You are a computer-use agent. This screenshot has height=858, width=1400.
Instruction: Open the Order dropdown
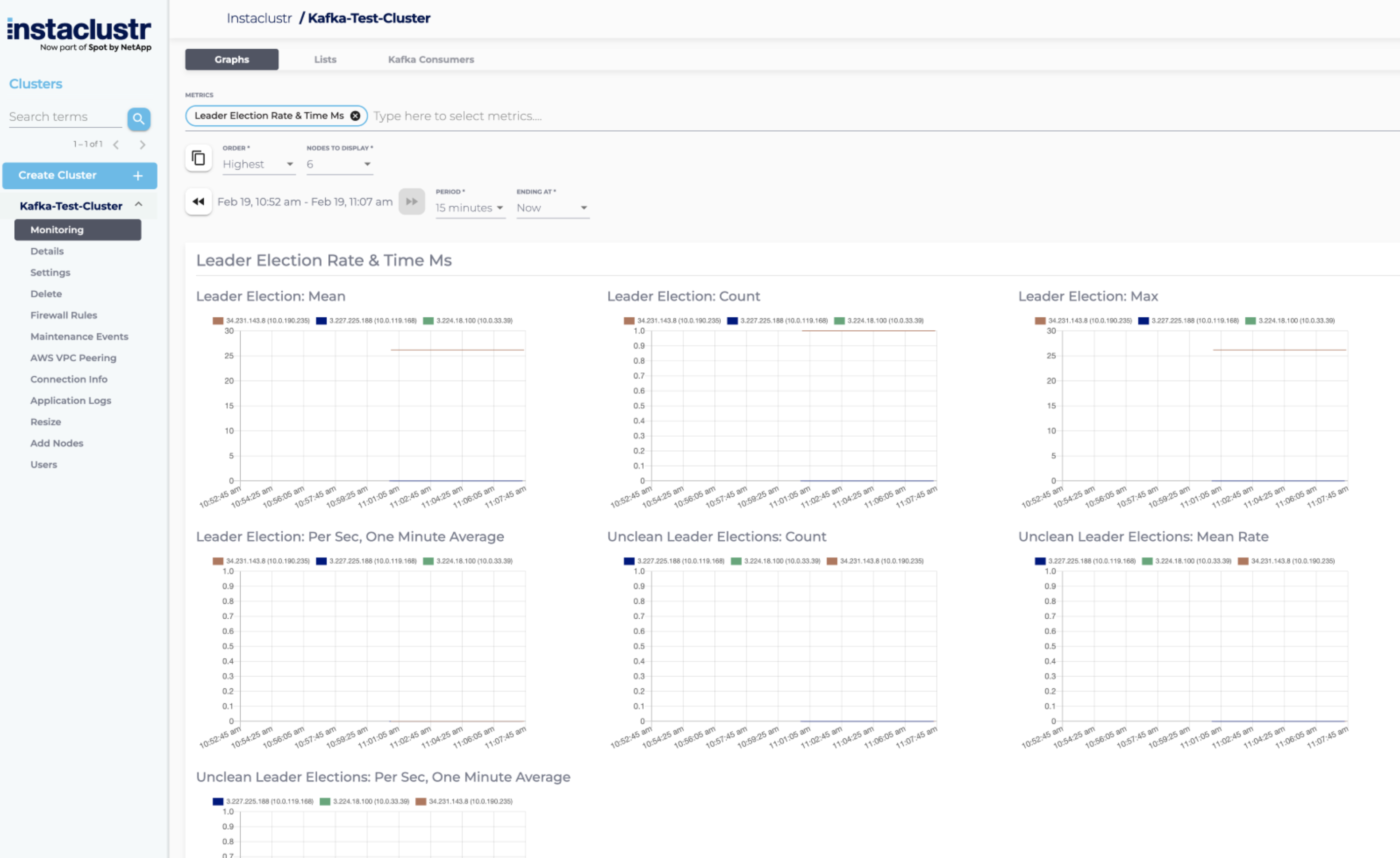259,164
